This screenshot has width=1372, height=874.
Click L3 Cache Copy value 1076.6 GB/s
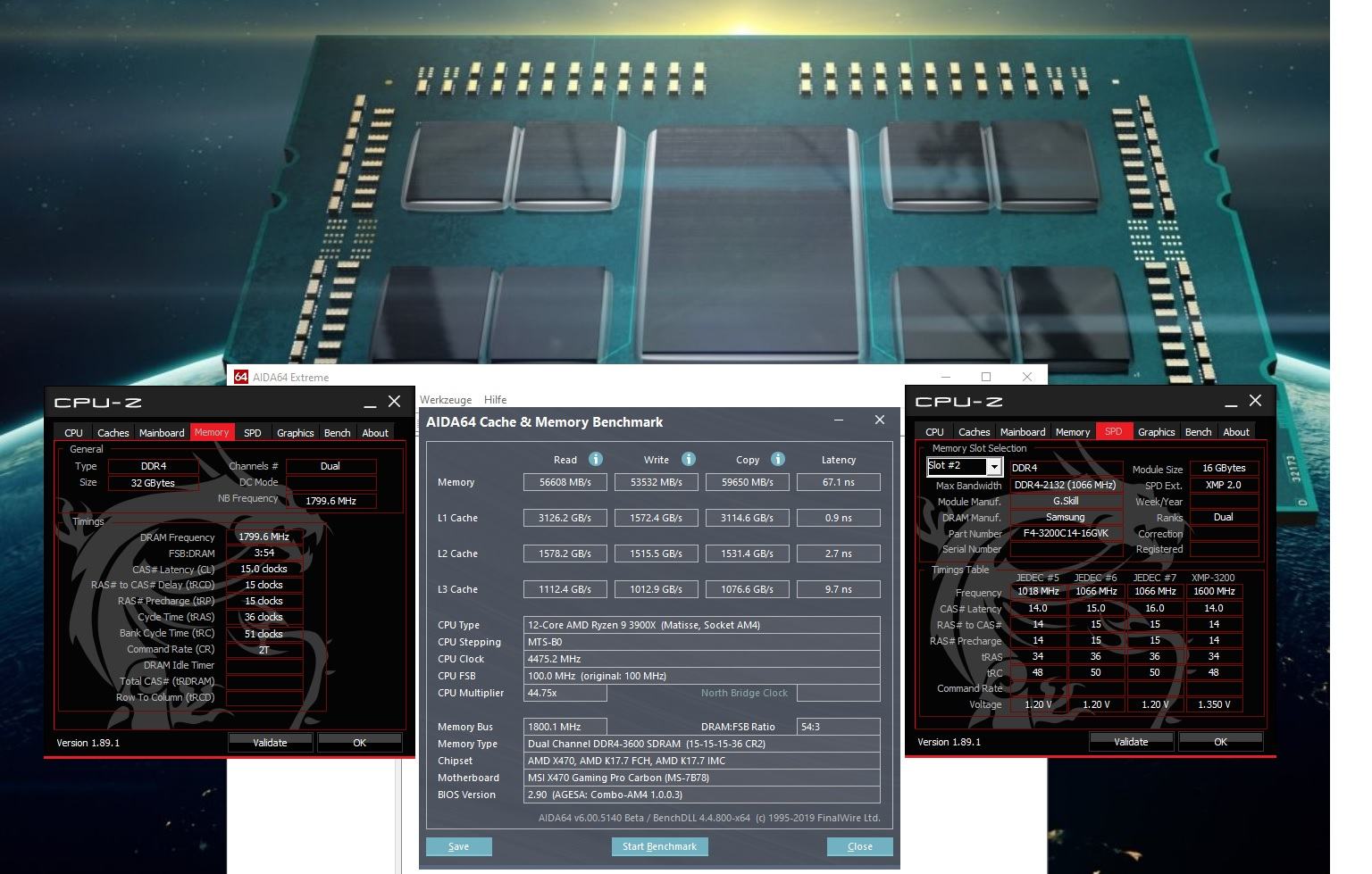[x=748, y=589]
